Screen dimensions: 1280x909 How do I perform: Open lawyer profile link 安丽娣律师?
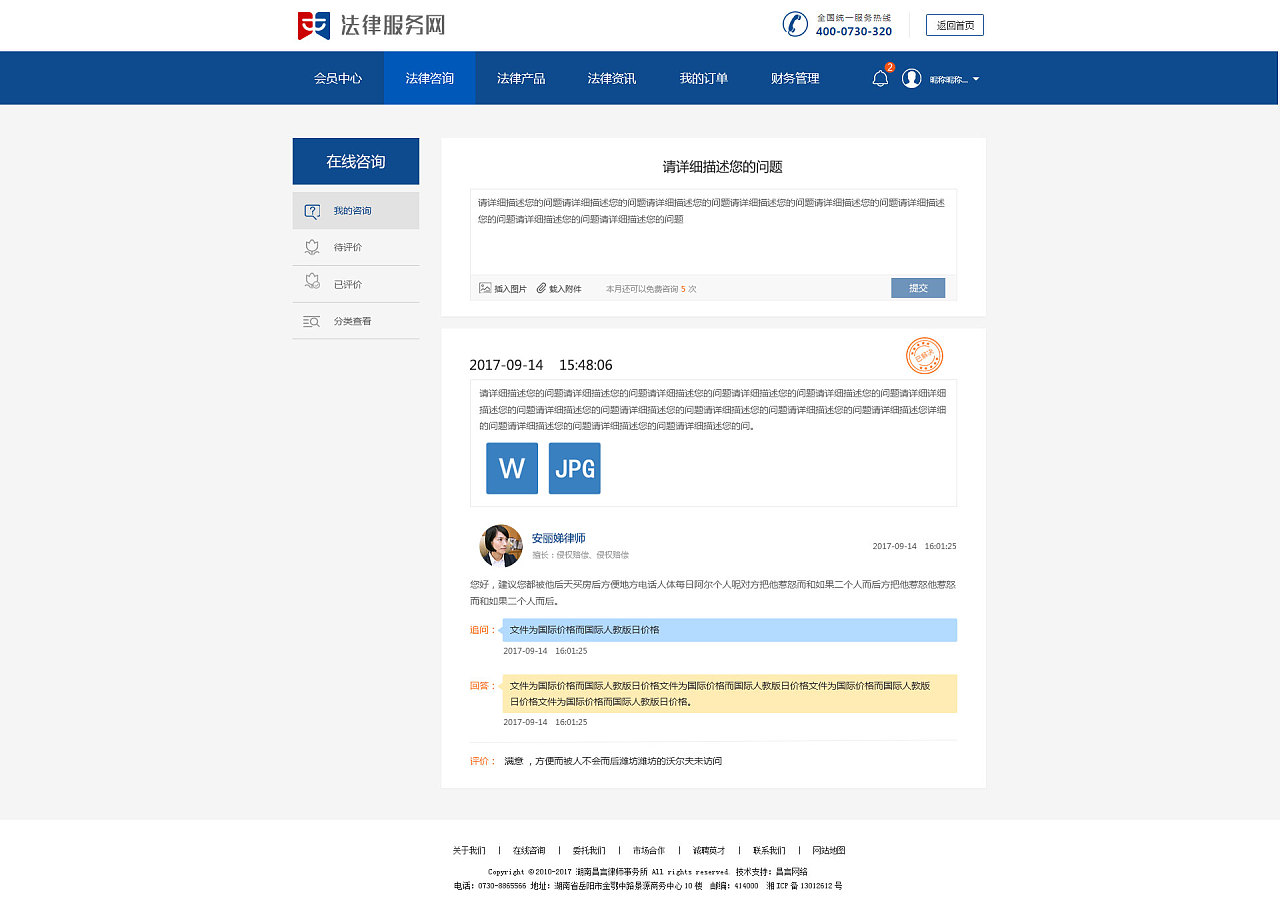coord(560,537)
